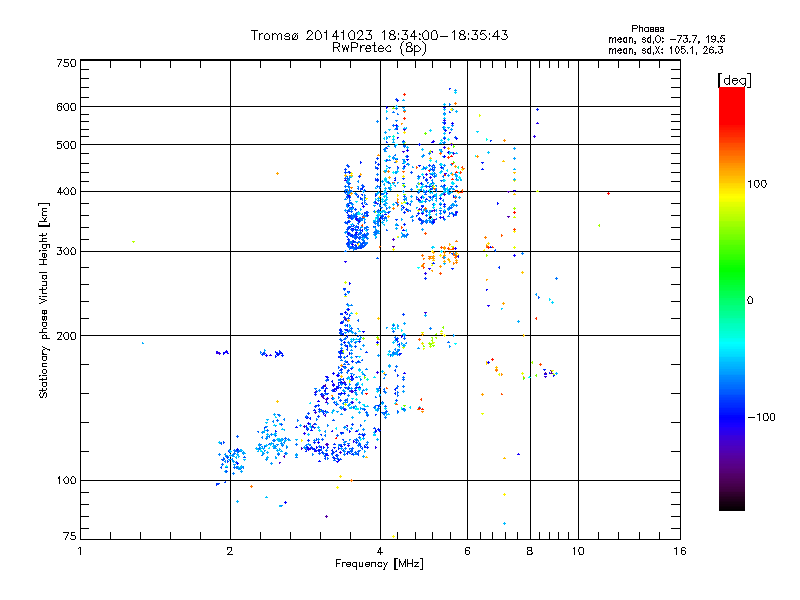The height and width of the screenshot is (600, 800).
Task: Click the '600' y-axis tick label
Action: 66,107
